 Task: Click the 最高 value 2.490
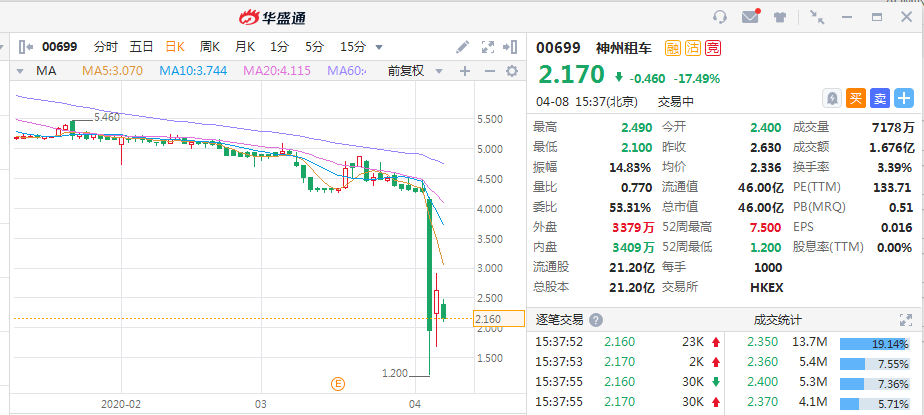[x=636, y=127]
